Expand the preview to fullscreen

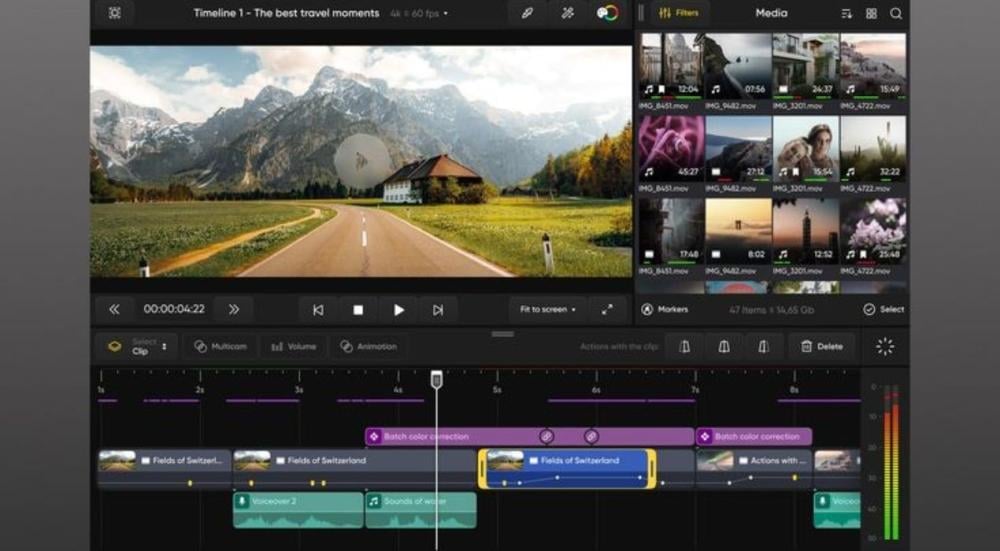[x=607, y=310]
